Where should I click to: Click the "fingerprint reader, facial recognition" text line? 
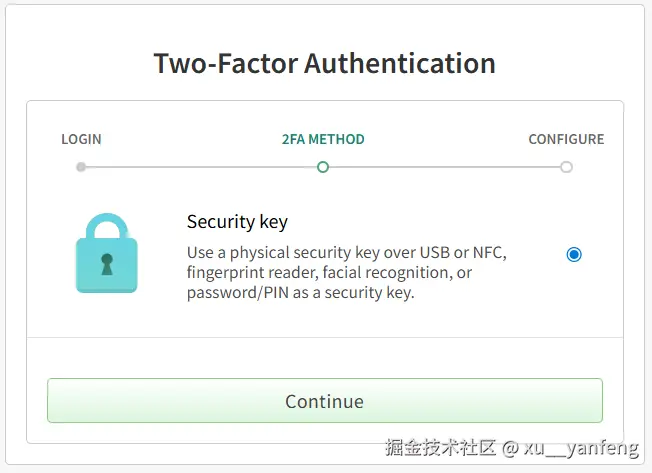tap(329, 273)
